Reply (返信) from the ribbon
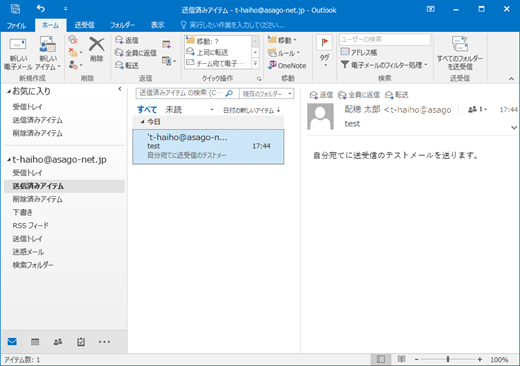The height and width of the screenshot is (366, 520). [127, 40]
